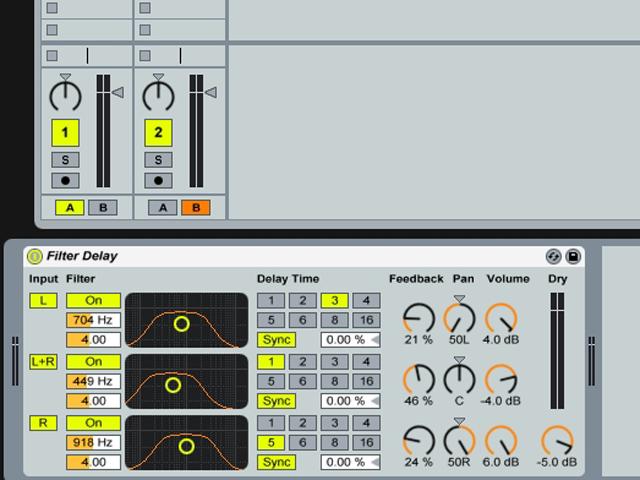Toggle the L+R input channel button
Screen dimensions: 640x480
(x=43, y=362)
